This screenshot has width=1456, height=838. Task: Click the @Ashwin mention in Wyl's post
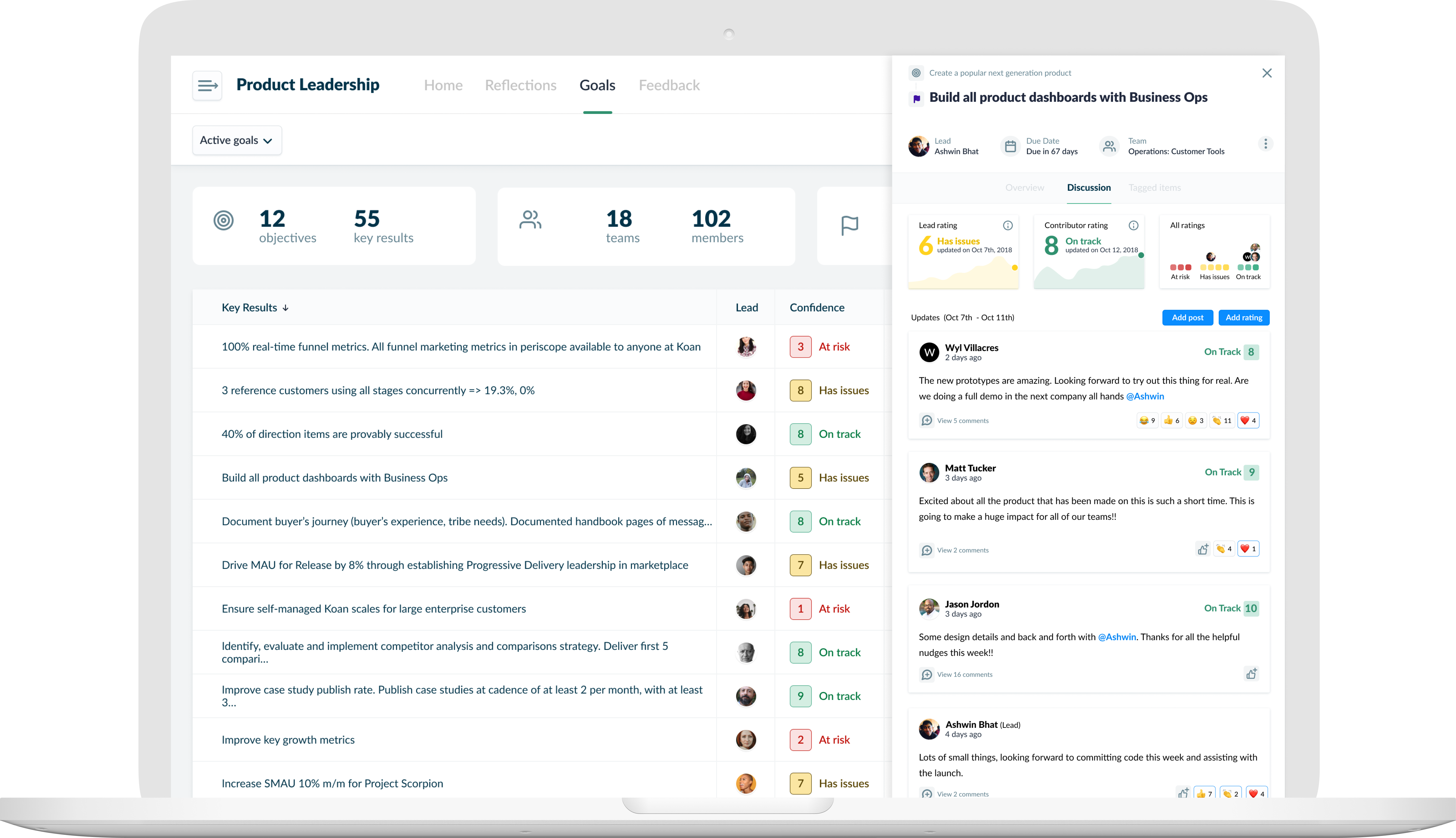point(1145,397)
